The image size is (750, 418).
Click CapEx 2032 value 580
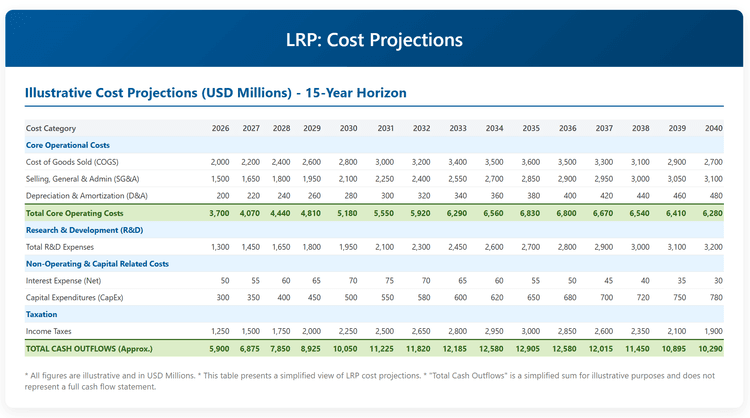coord(423,297)
